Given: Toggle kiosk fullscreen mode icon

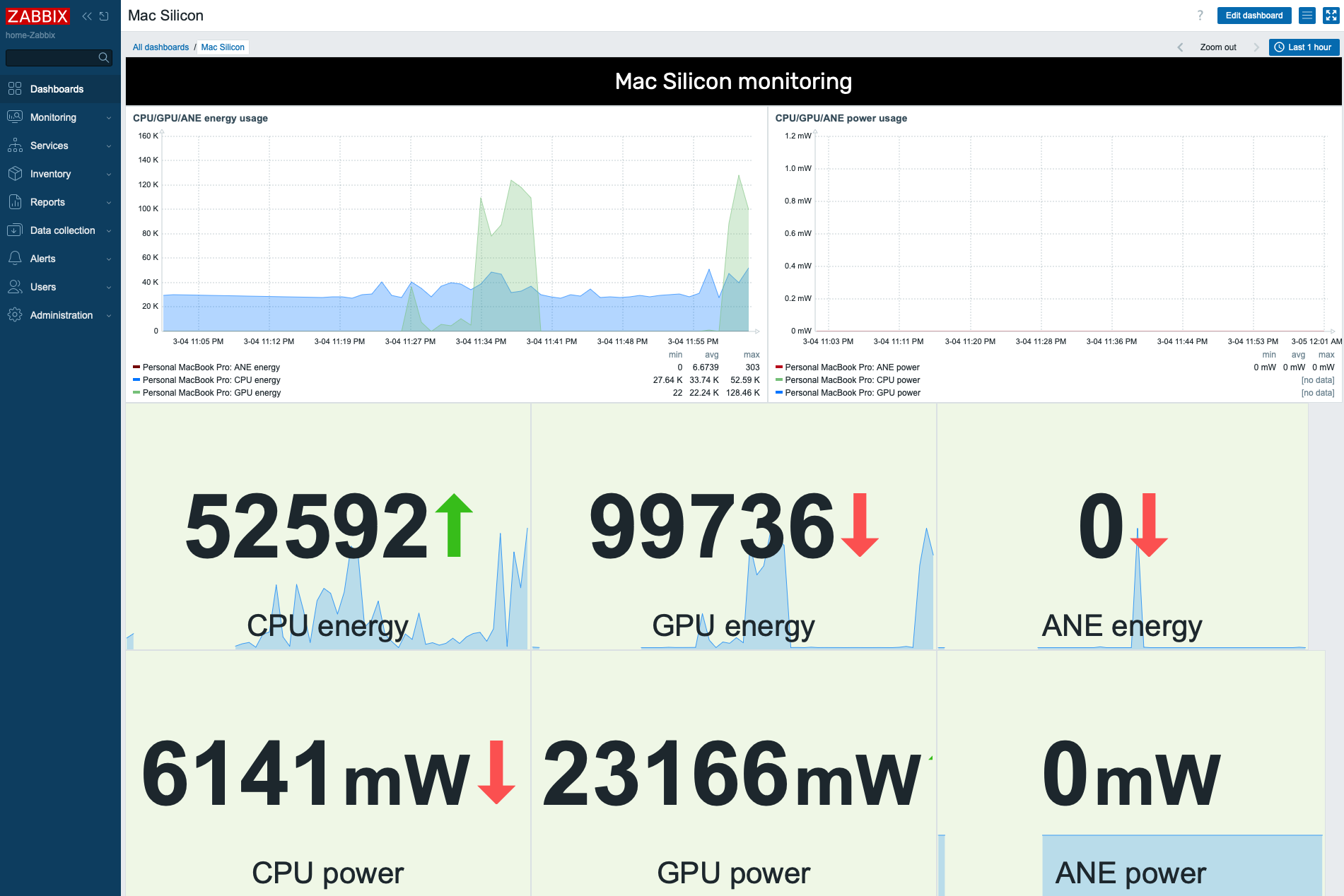Looking at the screenshot, I should (x=1331, y=16).
